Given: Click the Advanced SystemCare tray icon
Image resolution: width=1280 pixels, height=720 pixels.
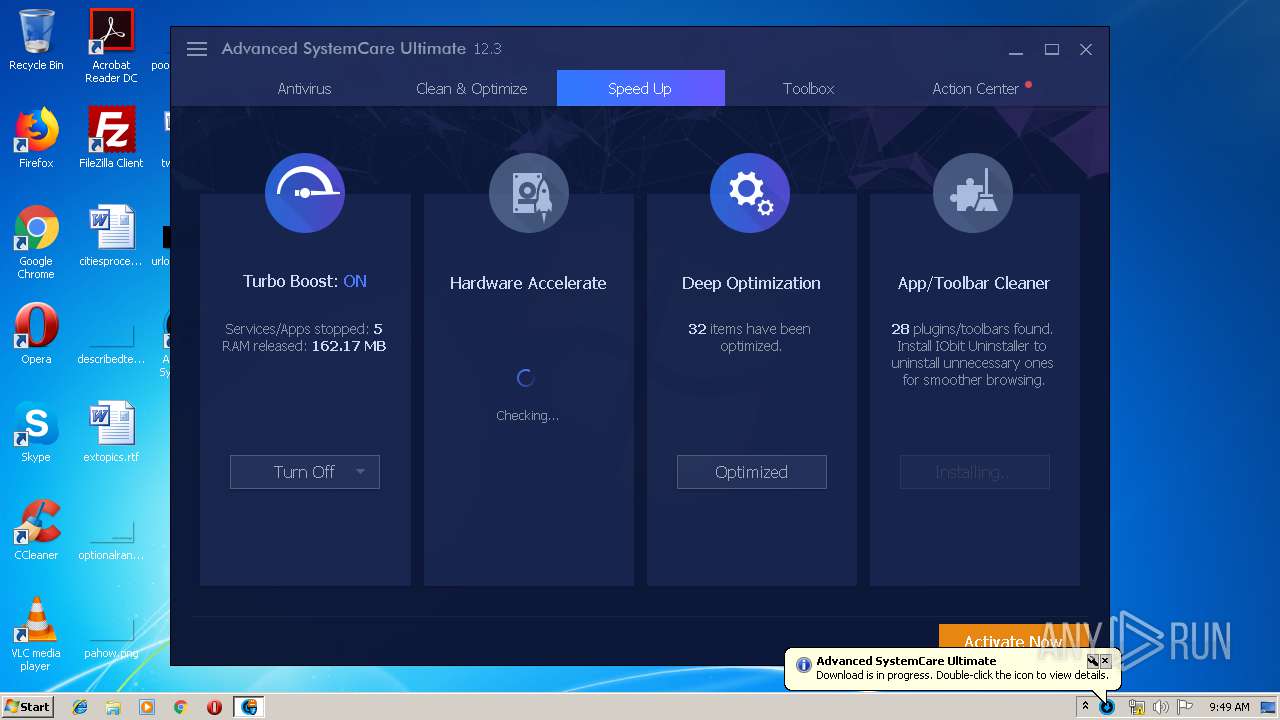Looking at the screenshot, I should tap(1107, 707).
